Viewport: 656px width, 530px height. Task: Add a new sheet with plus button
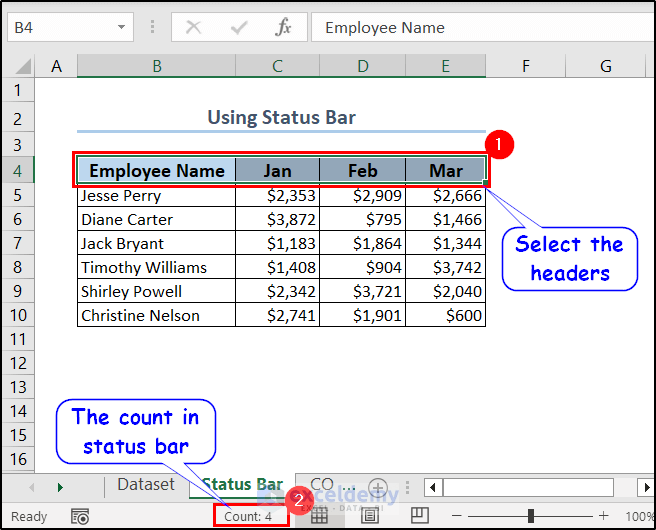(378, 487)
